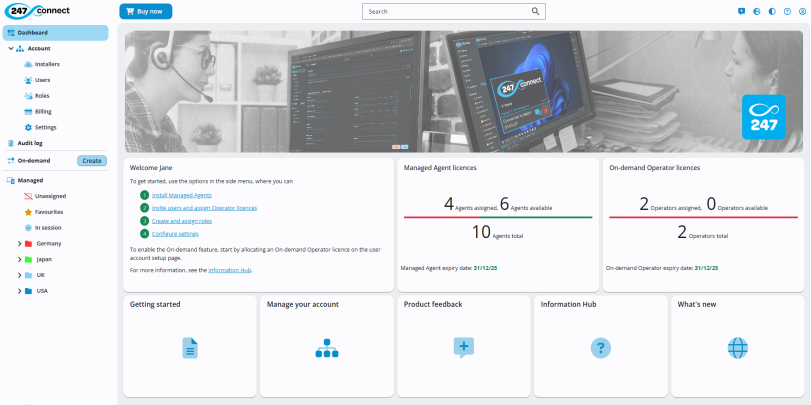
Task: Select the On-demand section
Action: point(34,161)
